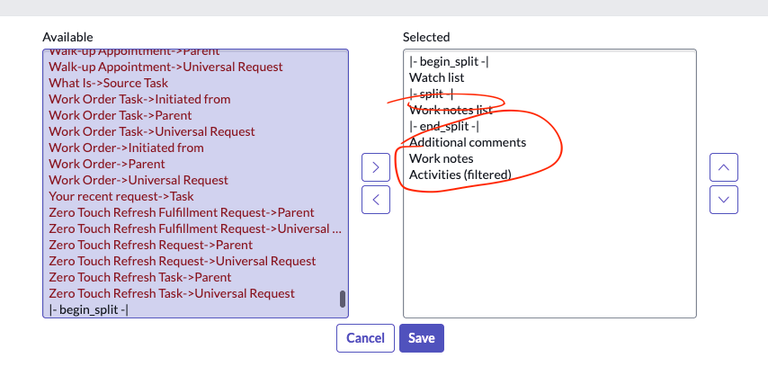Click the add-to-selected right arrow button

(376, 168)
